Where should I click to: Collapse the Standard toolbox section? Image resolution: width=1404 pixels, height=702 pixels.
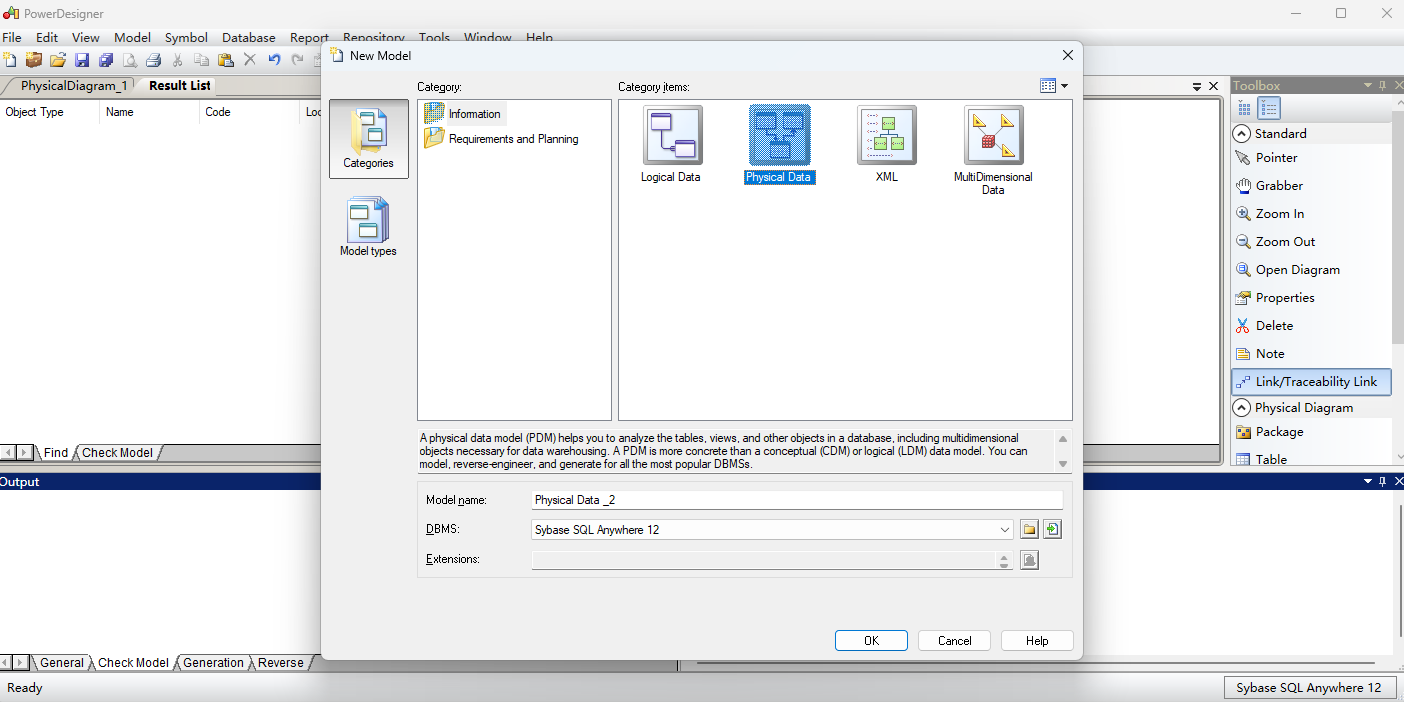(1242, 134)
